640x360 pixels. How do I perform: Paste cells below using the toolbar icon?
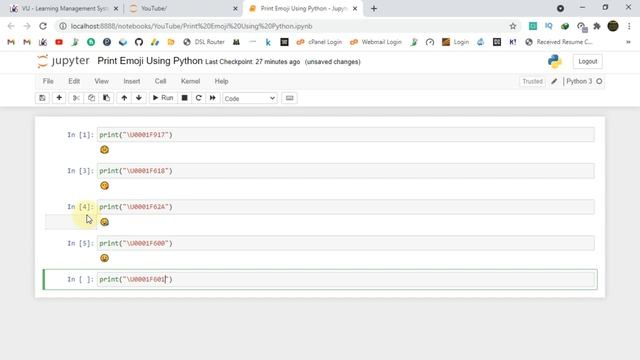pyautogui.click(x=107, y=98)
